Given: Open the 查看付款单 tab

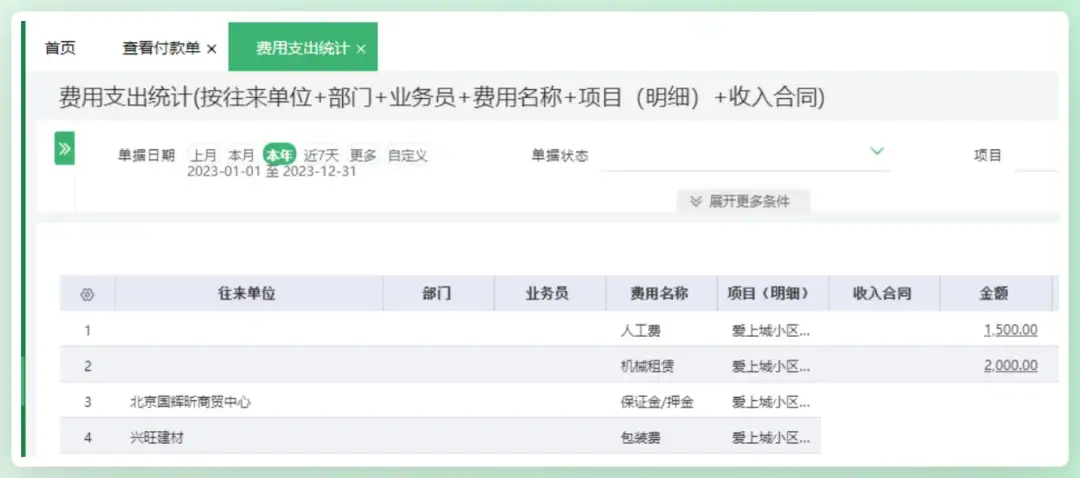Looking at the screenshot, I should click(x=161, y=48).
